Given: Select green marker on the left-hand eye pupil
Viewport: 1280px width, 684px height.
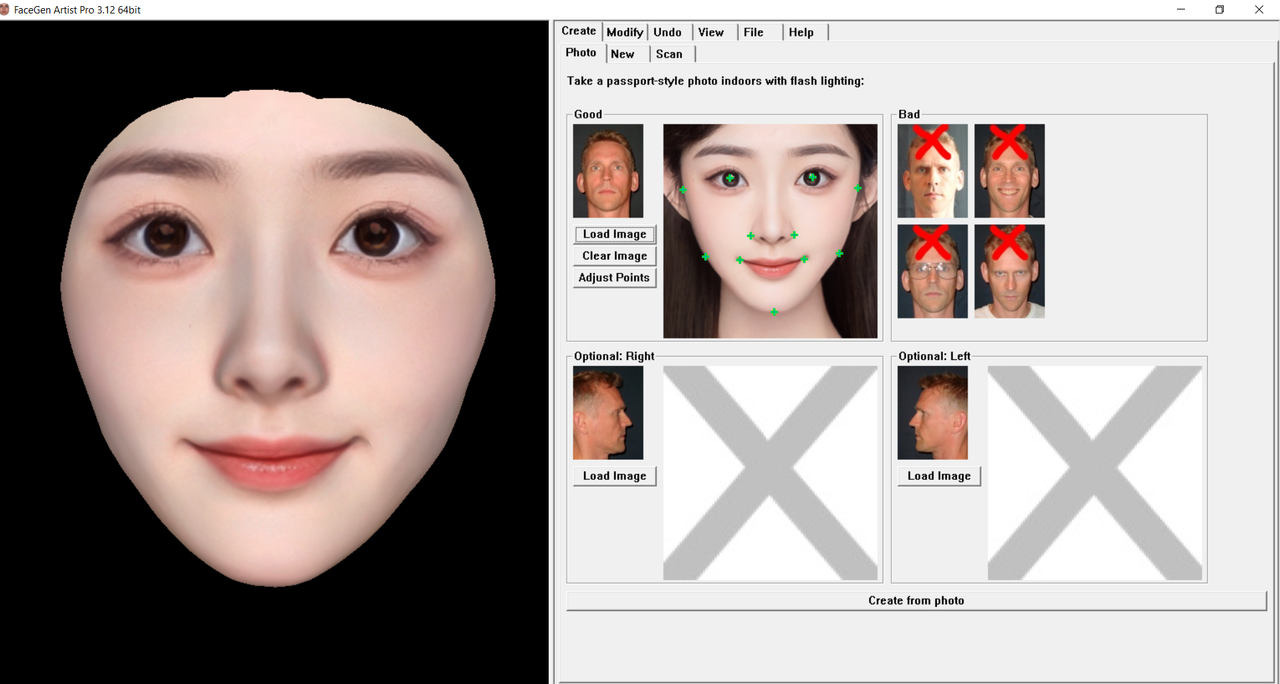Looking at the screenshot, I should [730, 178].
